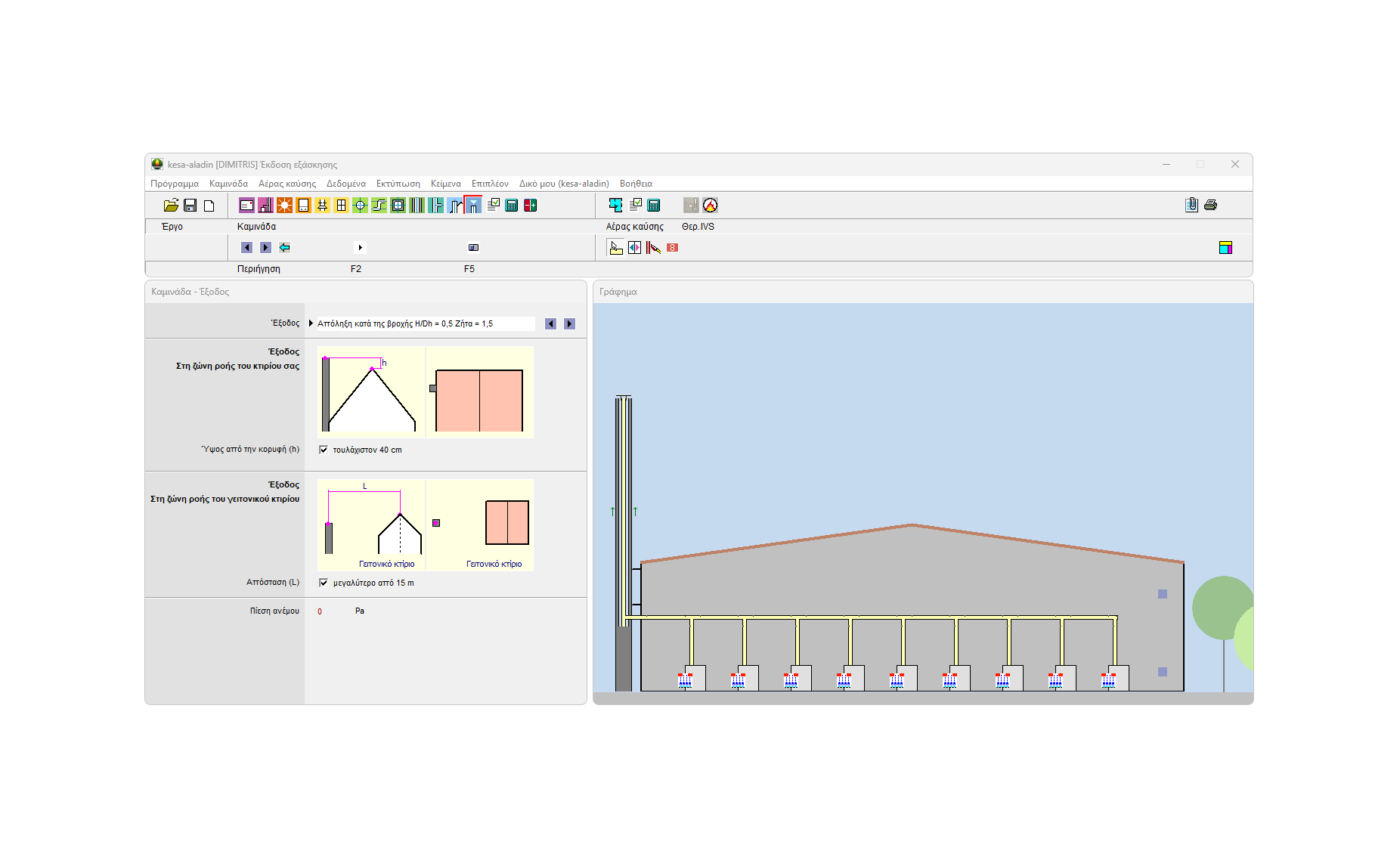Click the F5 small panel icon

point(473,248)
